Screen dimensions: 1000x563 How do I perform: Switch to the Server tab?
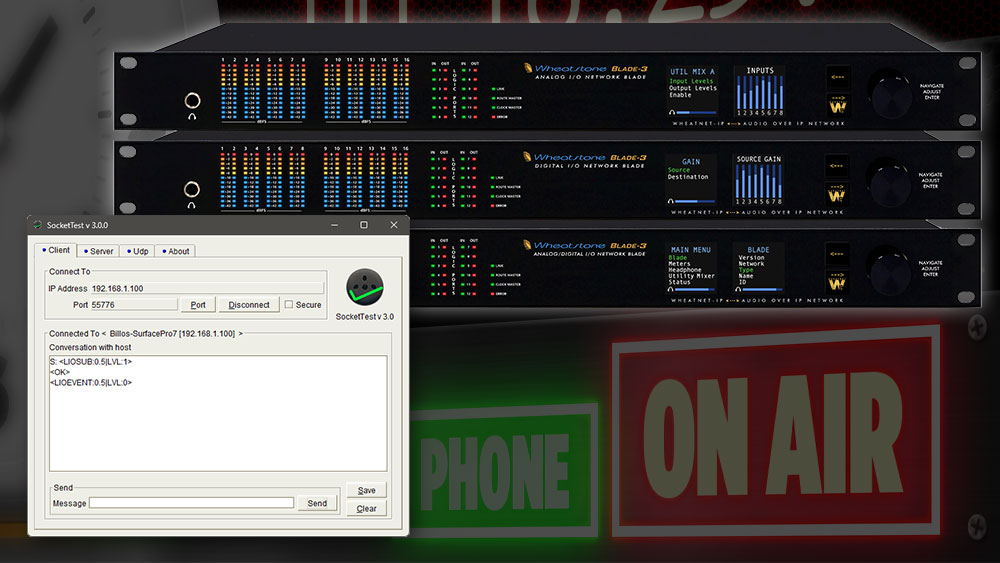[x=98, y=251]
